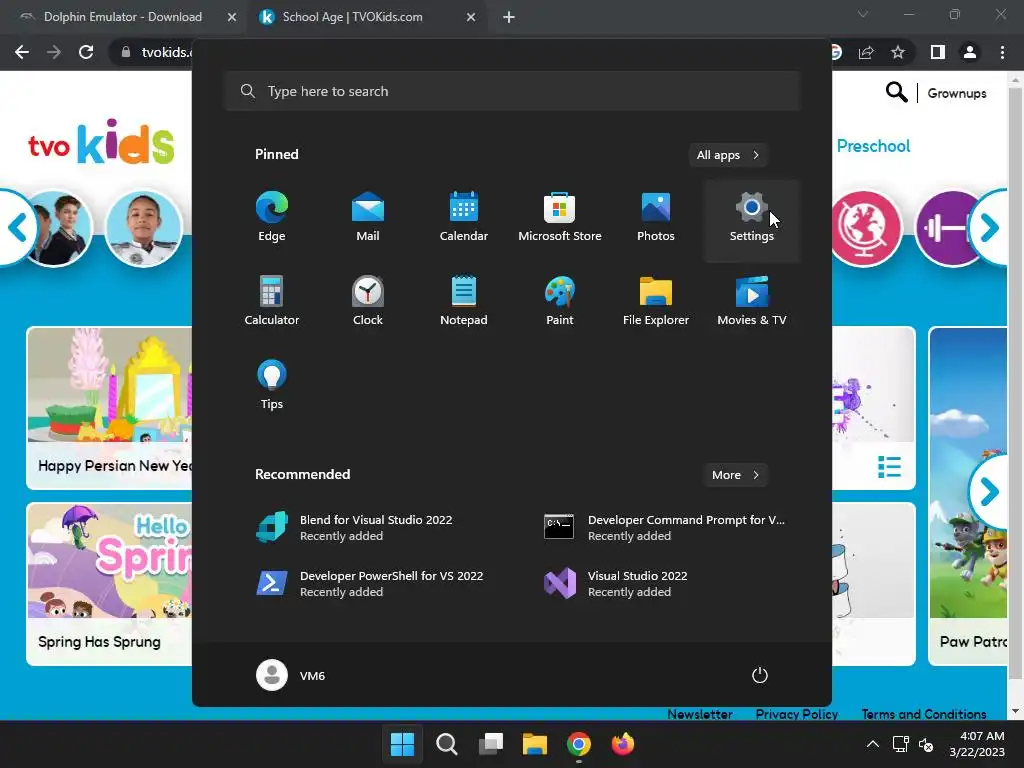Open Terms and Conditions link

pos(923,714)
